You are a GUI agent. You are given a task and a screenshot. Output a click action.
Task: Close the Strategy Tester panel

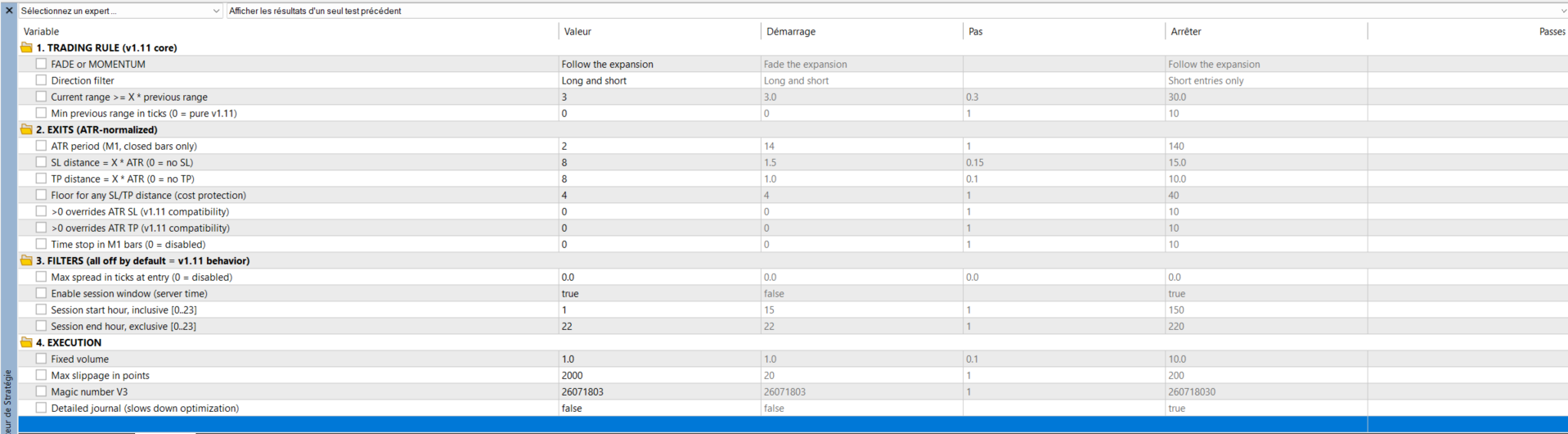point(9,11)
